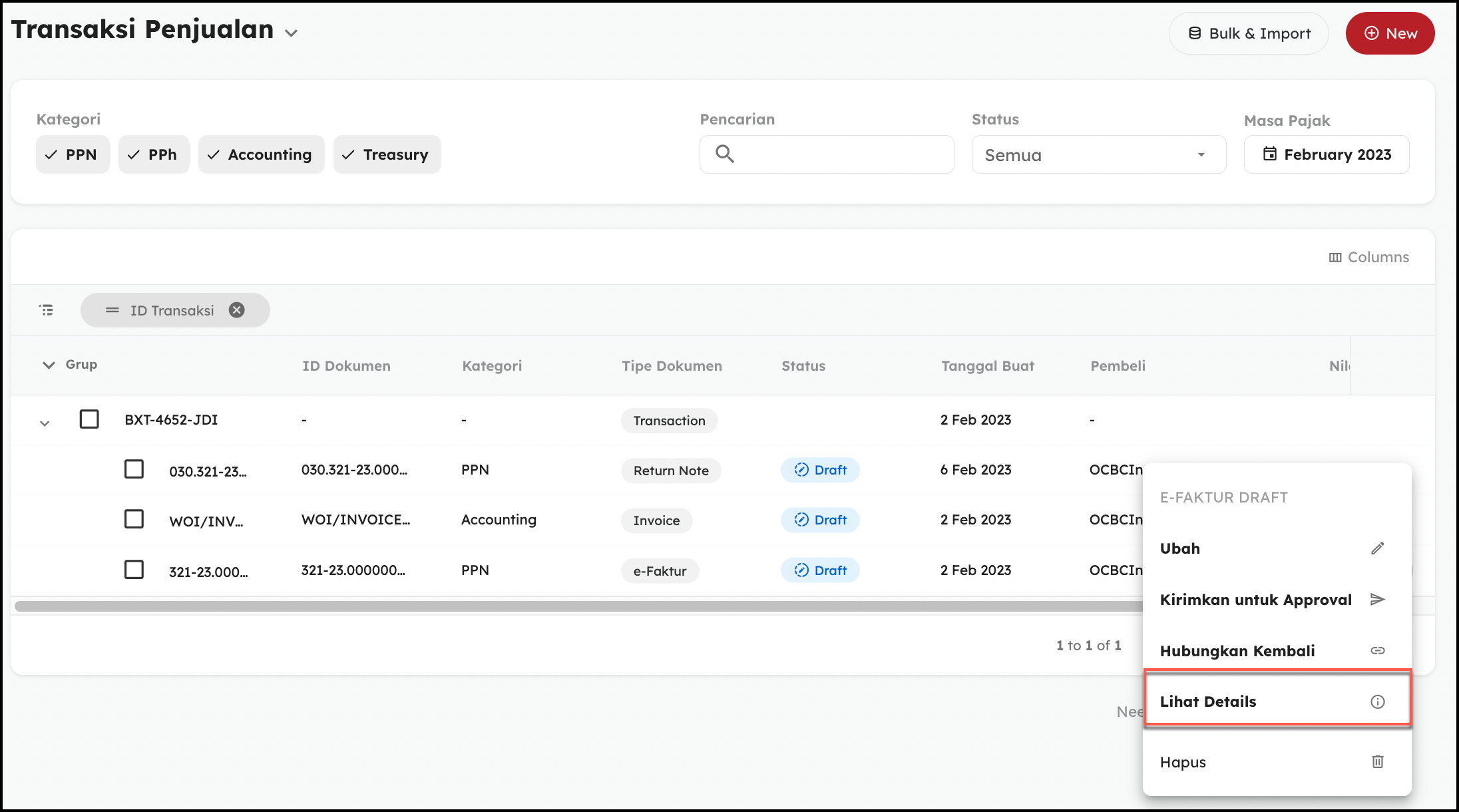
Task: Click the 030.321-23.000… document ID cell
Action: [x=354, y=469]
